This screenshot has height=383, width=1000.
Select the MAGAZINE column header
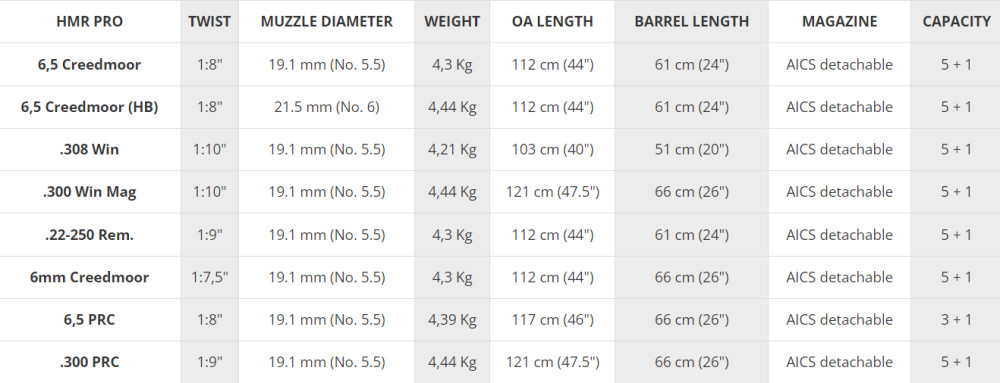839,22
